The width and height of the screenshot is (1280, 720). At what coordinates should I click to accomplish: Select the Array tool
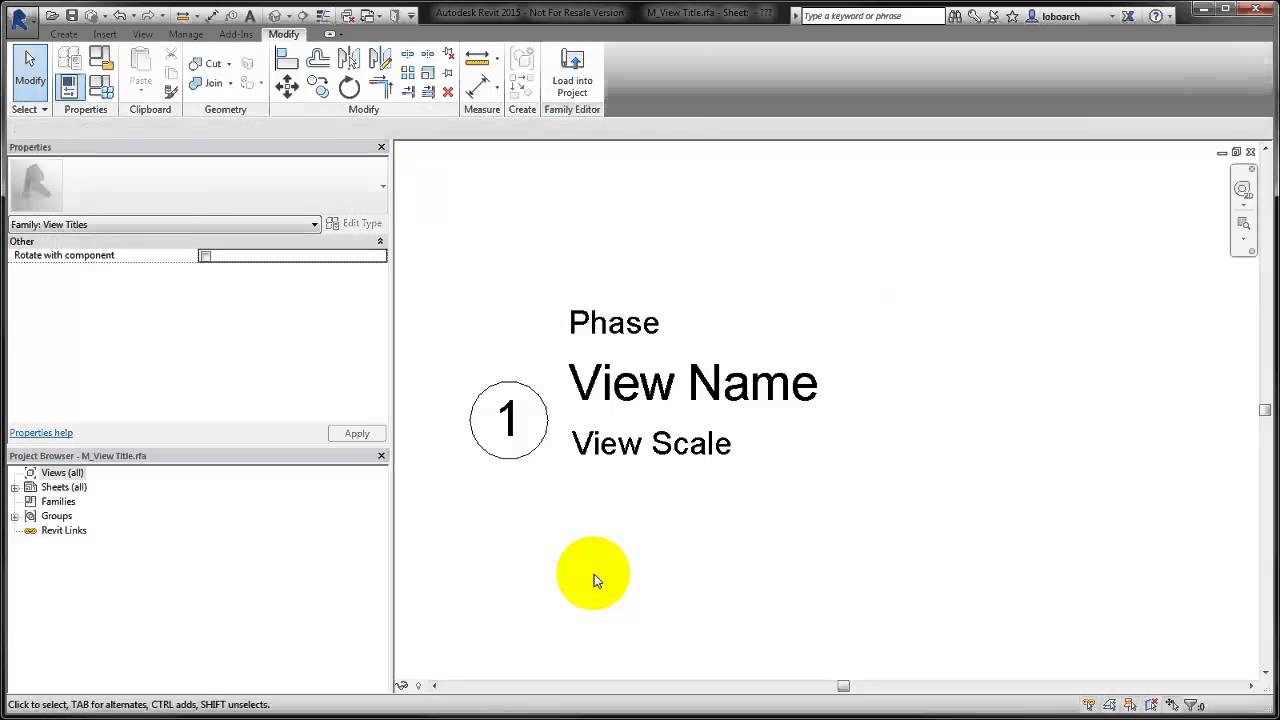click(x=408, y=73)
